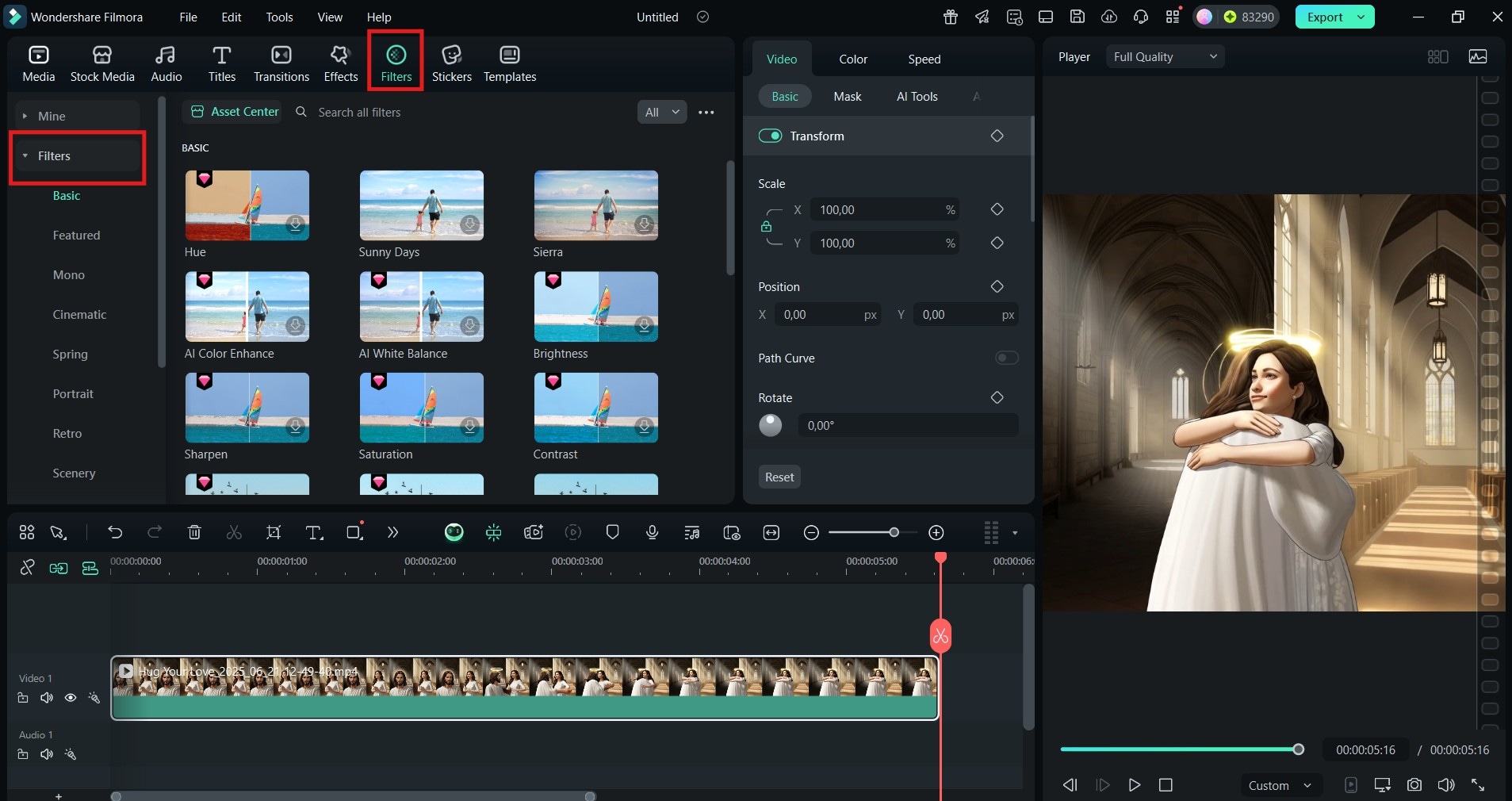Switch to the Speed tab
Viewport: 1512px width, 801px height.
(924, 59)
